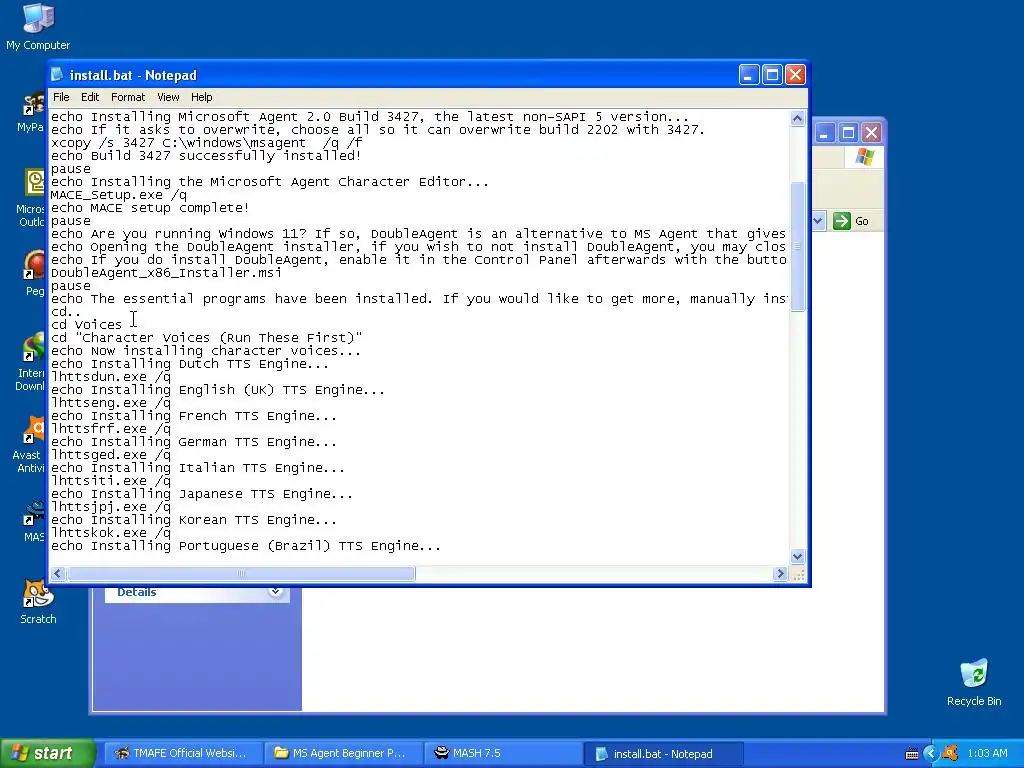Click the Notepad title bar icon
The image size is (1024, 768).
(x=58, y=74)
